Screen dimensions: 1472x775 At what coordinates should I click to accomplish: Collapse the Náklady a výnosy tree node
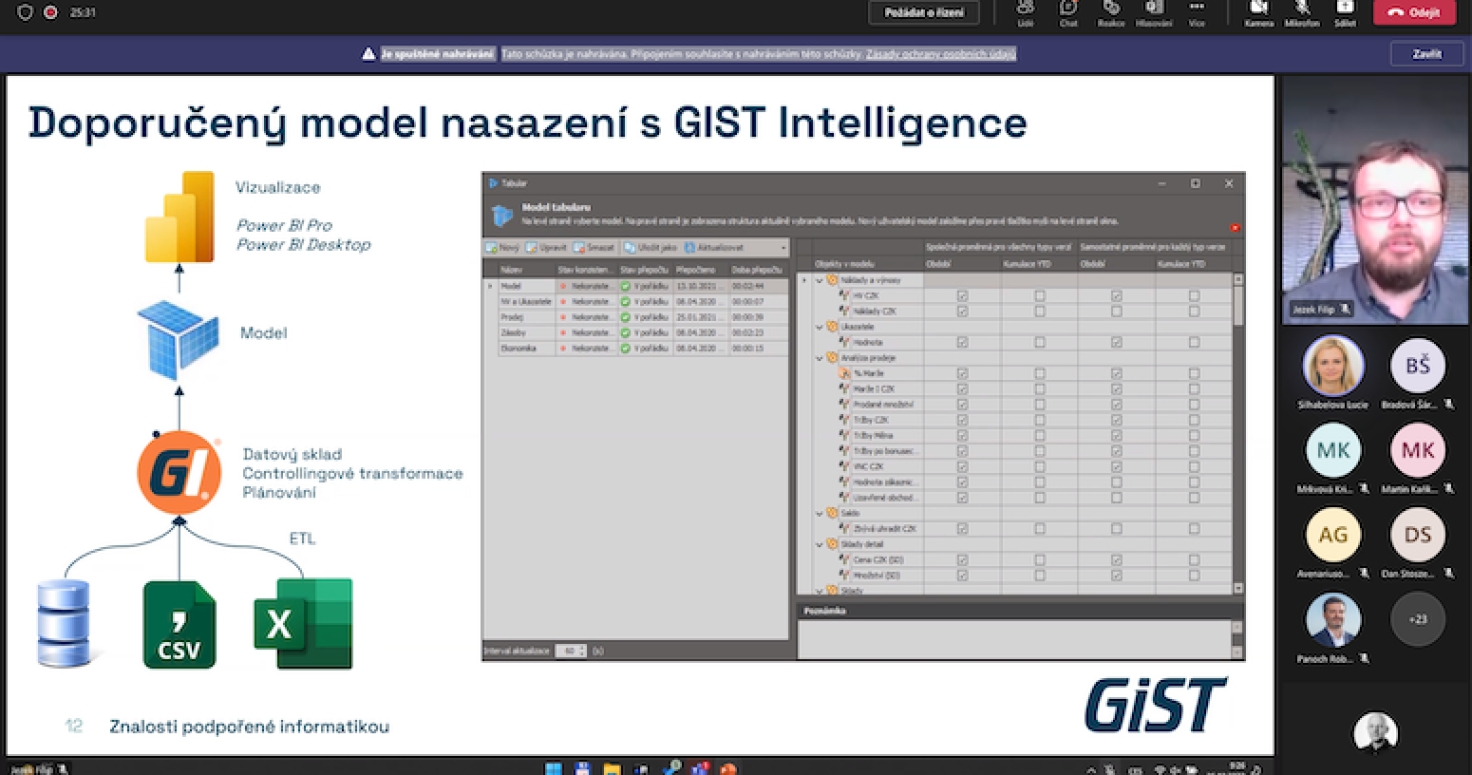(819, 280)
